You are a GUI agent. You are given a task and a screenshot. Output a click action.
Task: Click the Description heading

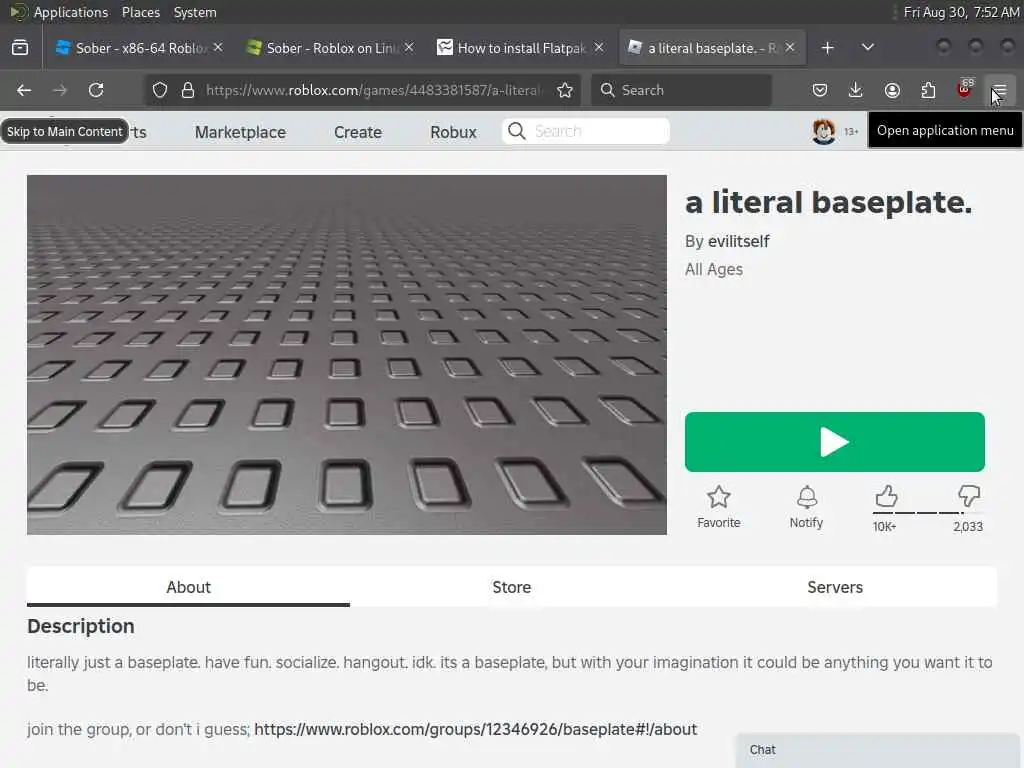coord(81,626)
